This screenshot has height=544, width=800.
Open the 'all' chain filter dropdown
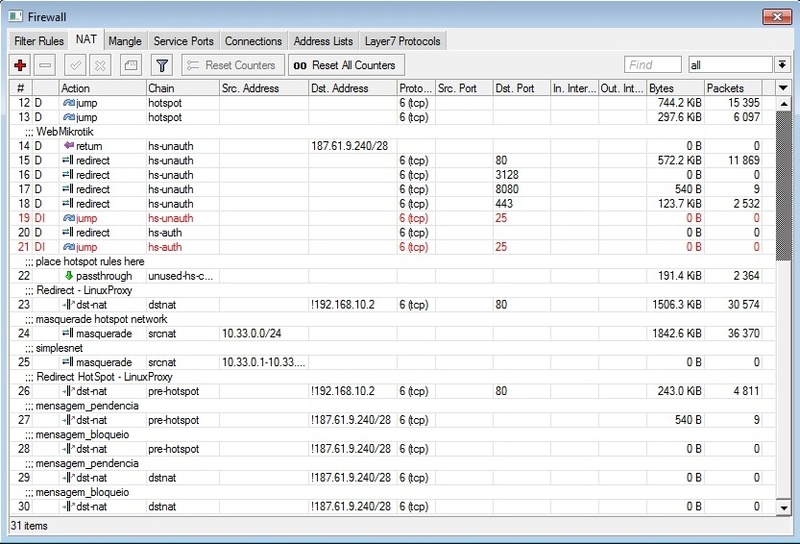[x=782, y=65]
